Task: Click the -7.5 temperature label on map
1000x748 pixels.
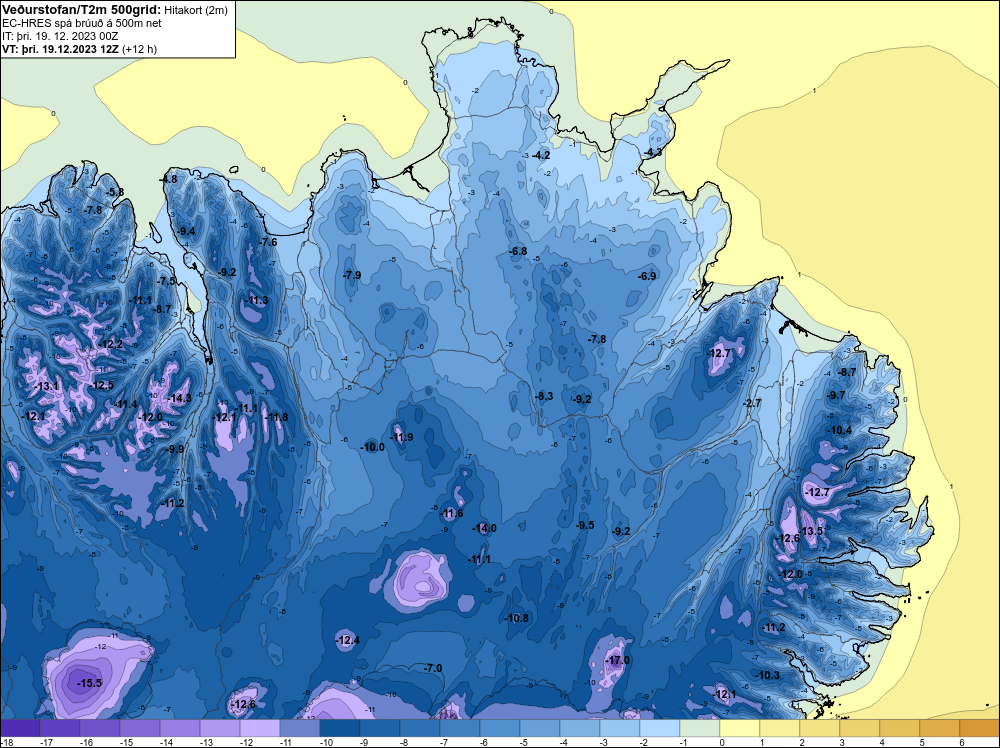Action: pyautogui.click(x=166, y=281)
